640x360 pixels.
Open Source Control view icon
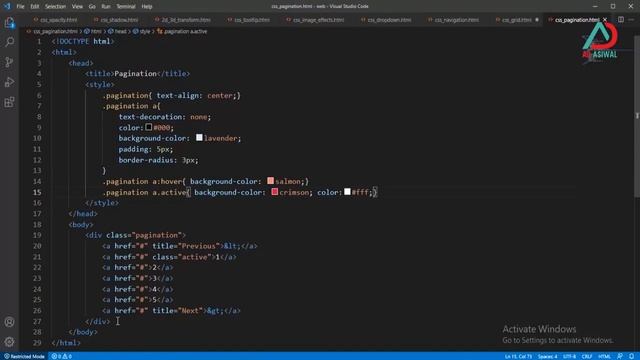(x=9, y=62)
